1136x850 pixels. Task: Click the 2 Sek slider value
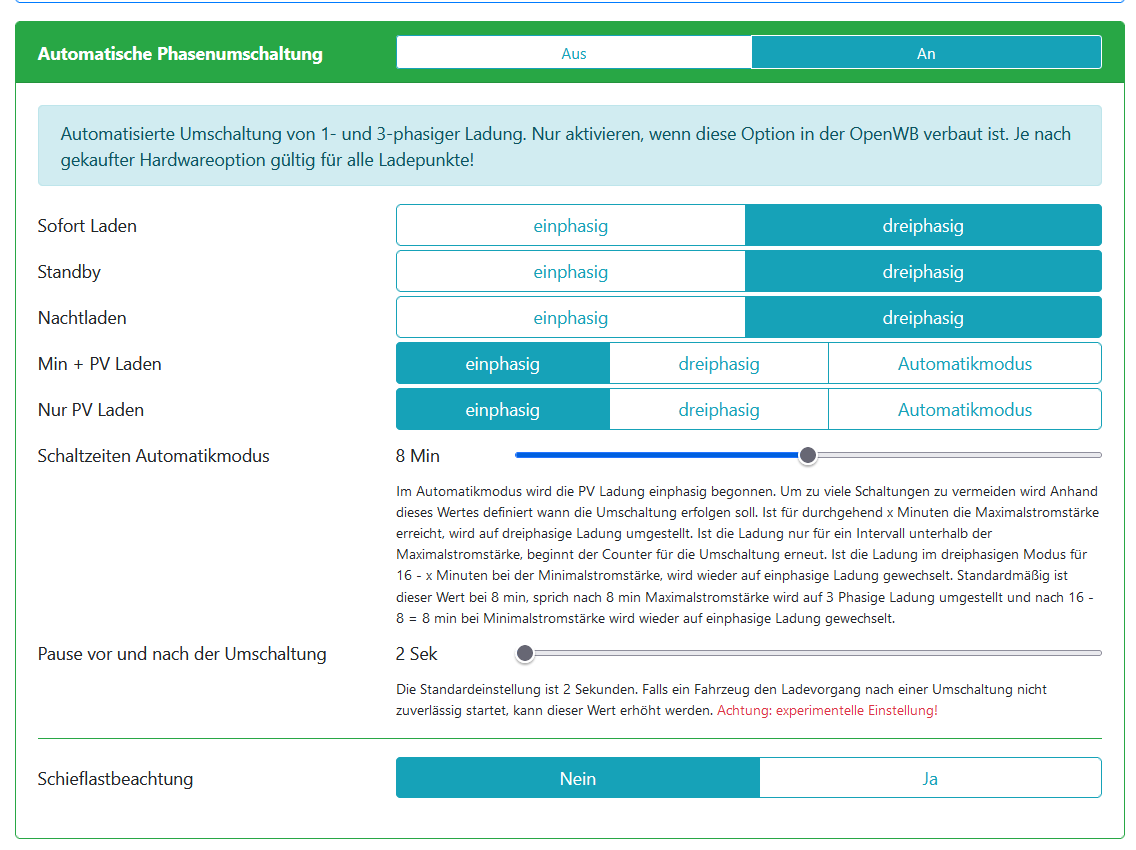417,654
